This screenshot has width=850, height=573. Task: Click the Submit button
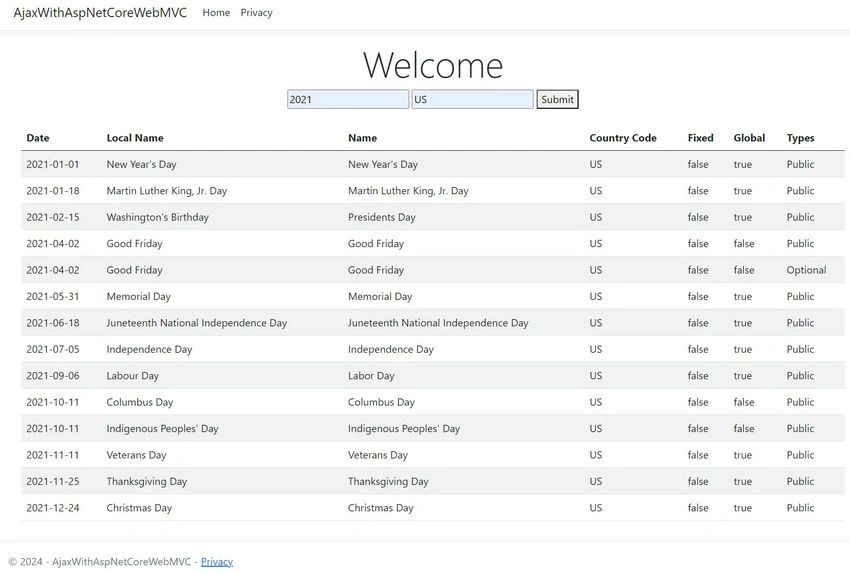(557, 99)
